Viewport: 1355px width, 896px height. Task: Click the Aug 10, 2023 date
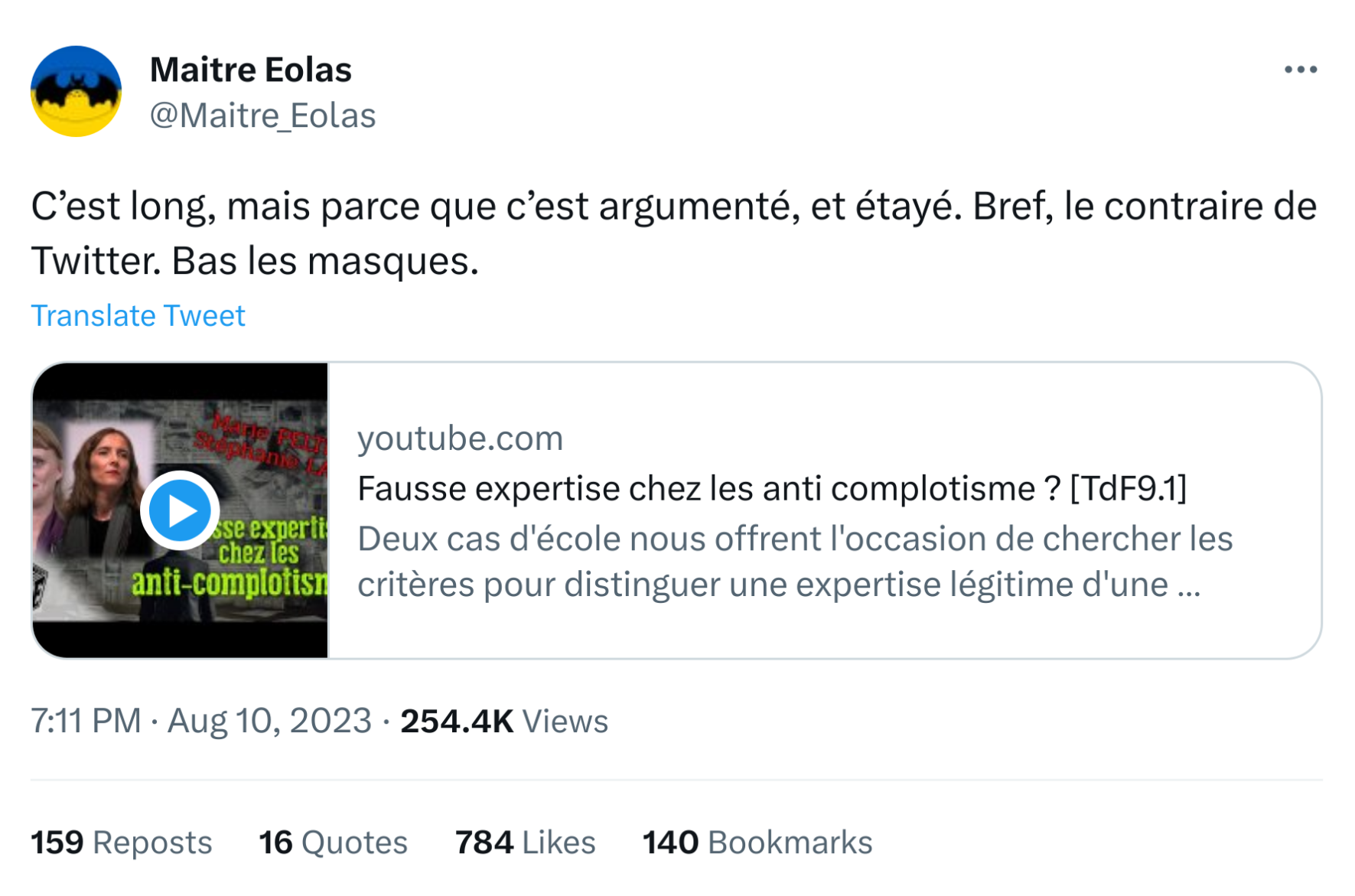[x=269, y=721]
